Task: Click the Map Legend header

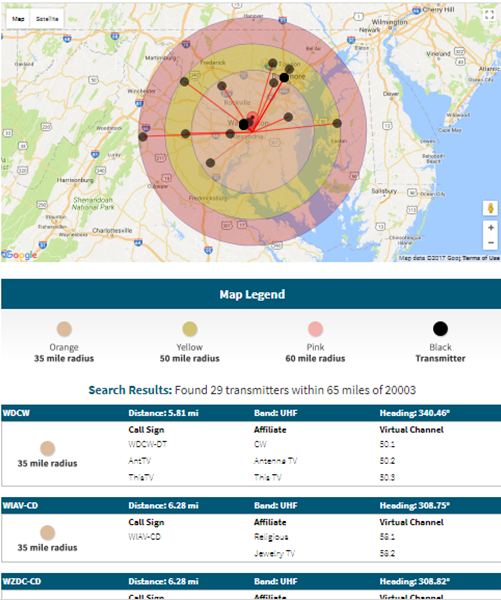Action: pyautogui.click(x=252, y=294)
